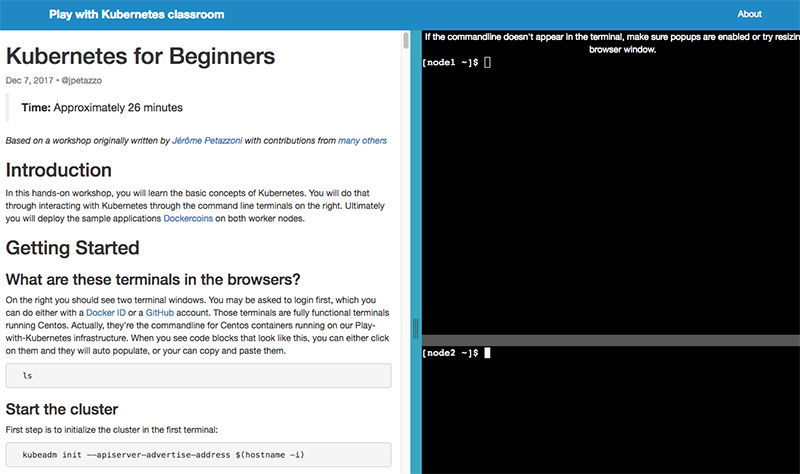Click the gray divider between node terminals
The width and height of the screenshot is (800, 474).
click(x=611, y=340)
